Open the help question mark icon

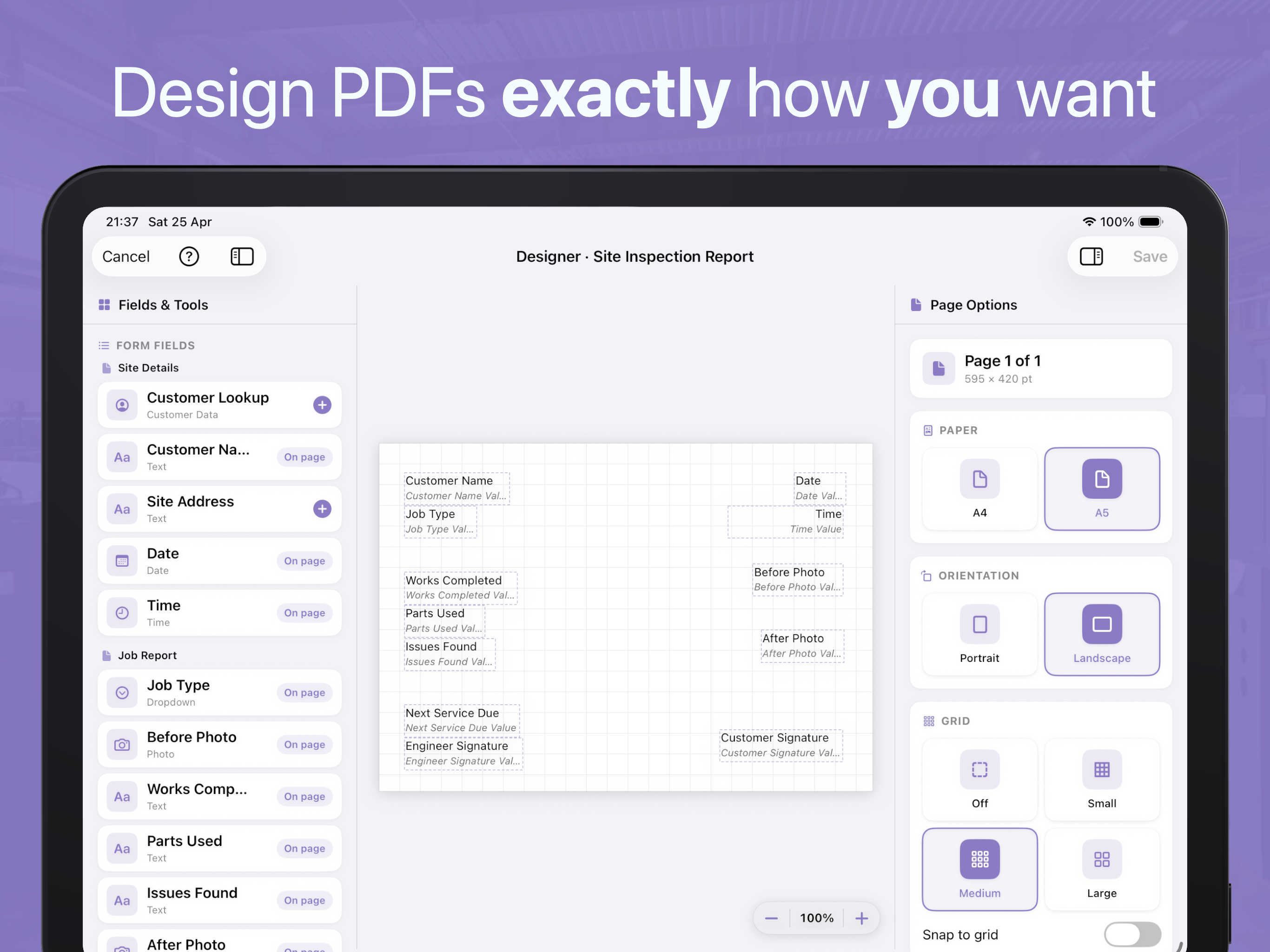pos(189,257)
